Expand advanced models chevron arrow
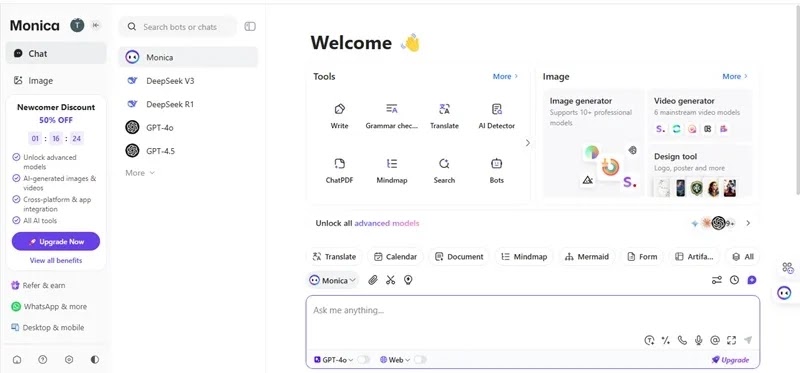Viewport: 800px width, 373px height. 748,223
